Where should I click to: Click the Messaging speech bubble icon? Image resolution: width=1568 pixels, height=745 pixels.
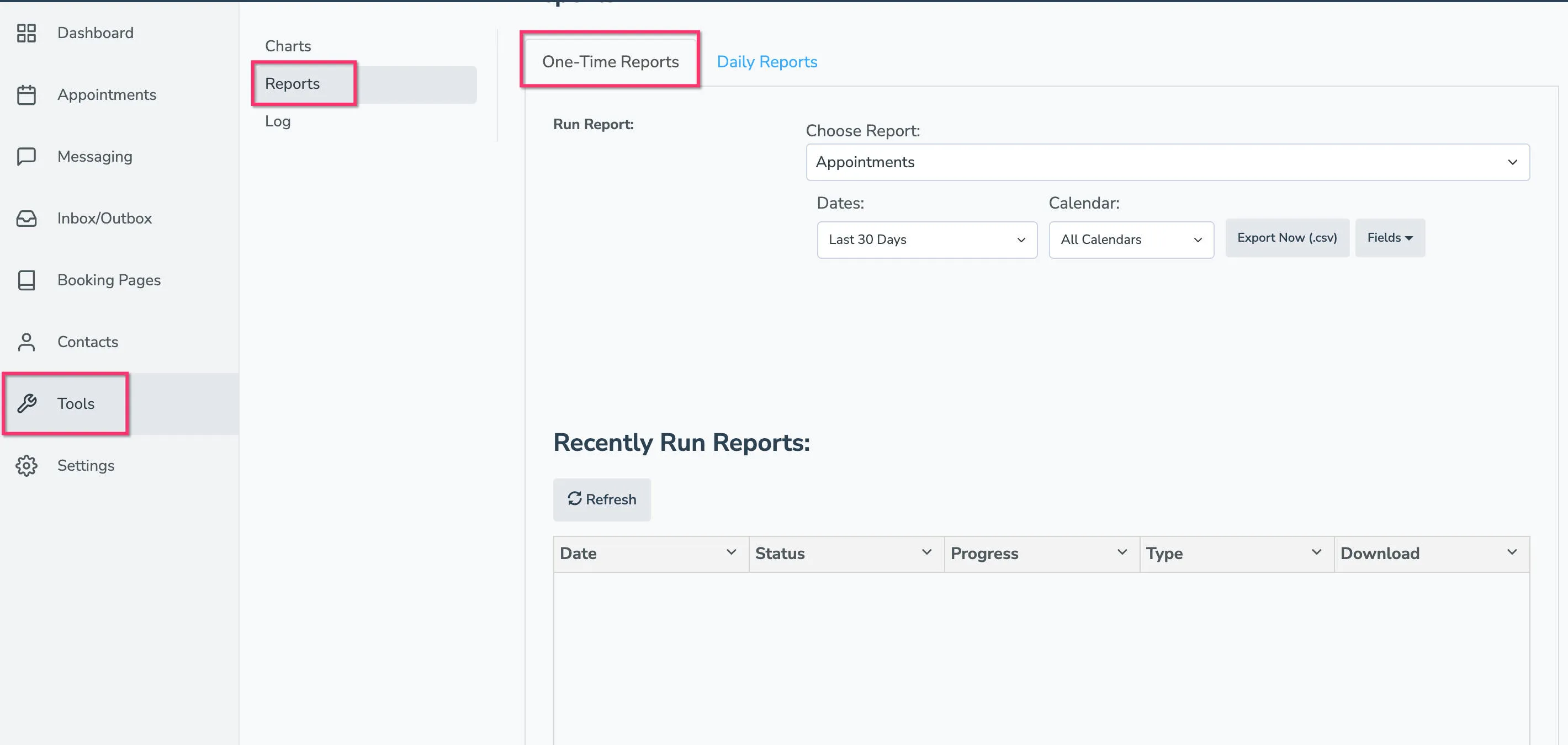[x=26, y=156]
